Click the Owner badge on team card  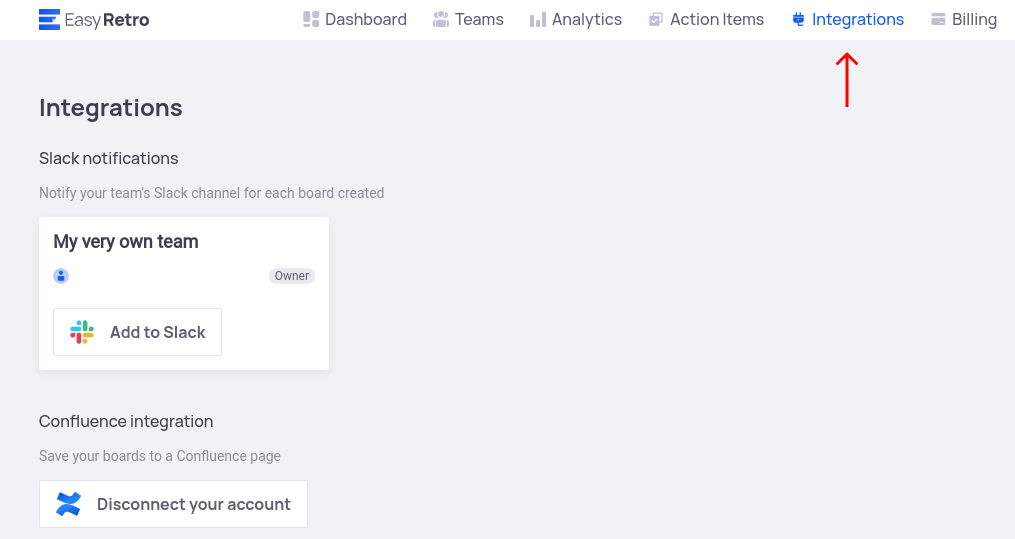[292, 276]
